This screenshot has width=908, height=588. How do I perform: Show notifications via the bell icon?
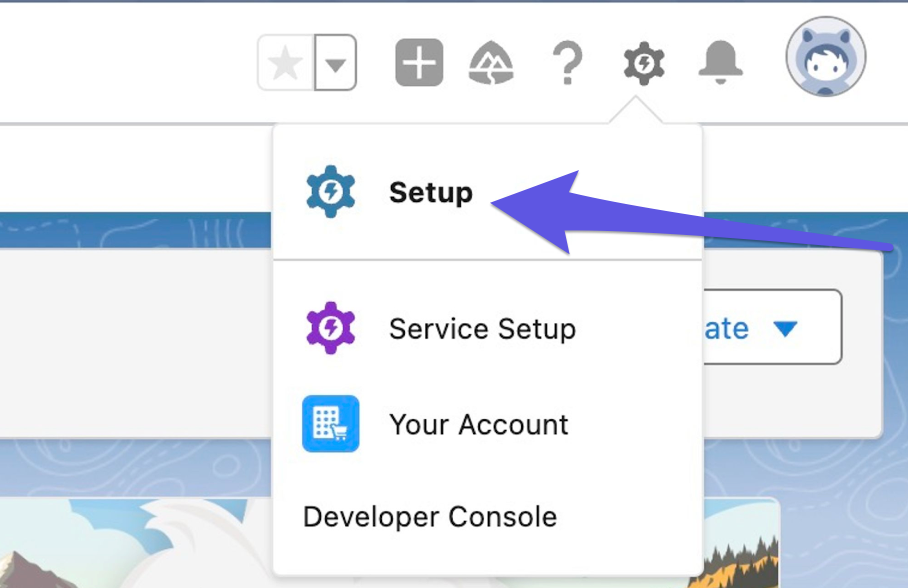(721, 64)
